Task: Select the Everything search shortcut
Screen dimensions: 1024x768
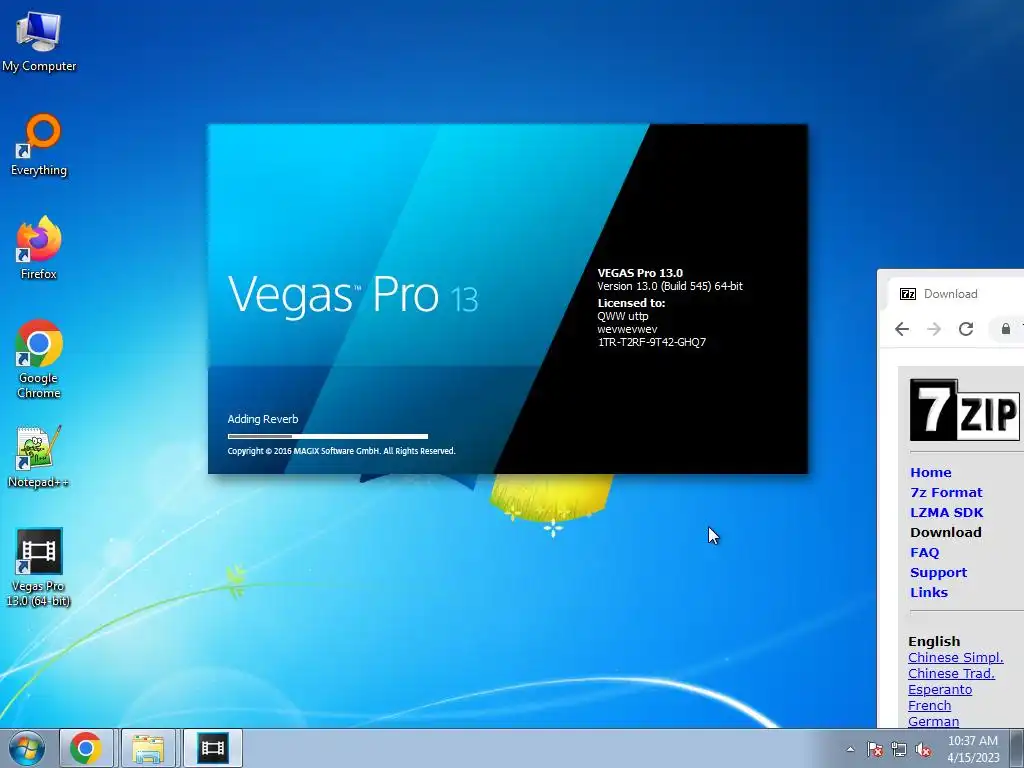Action: [x=39, y=145]
